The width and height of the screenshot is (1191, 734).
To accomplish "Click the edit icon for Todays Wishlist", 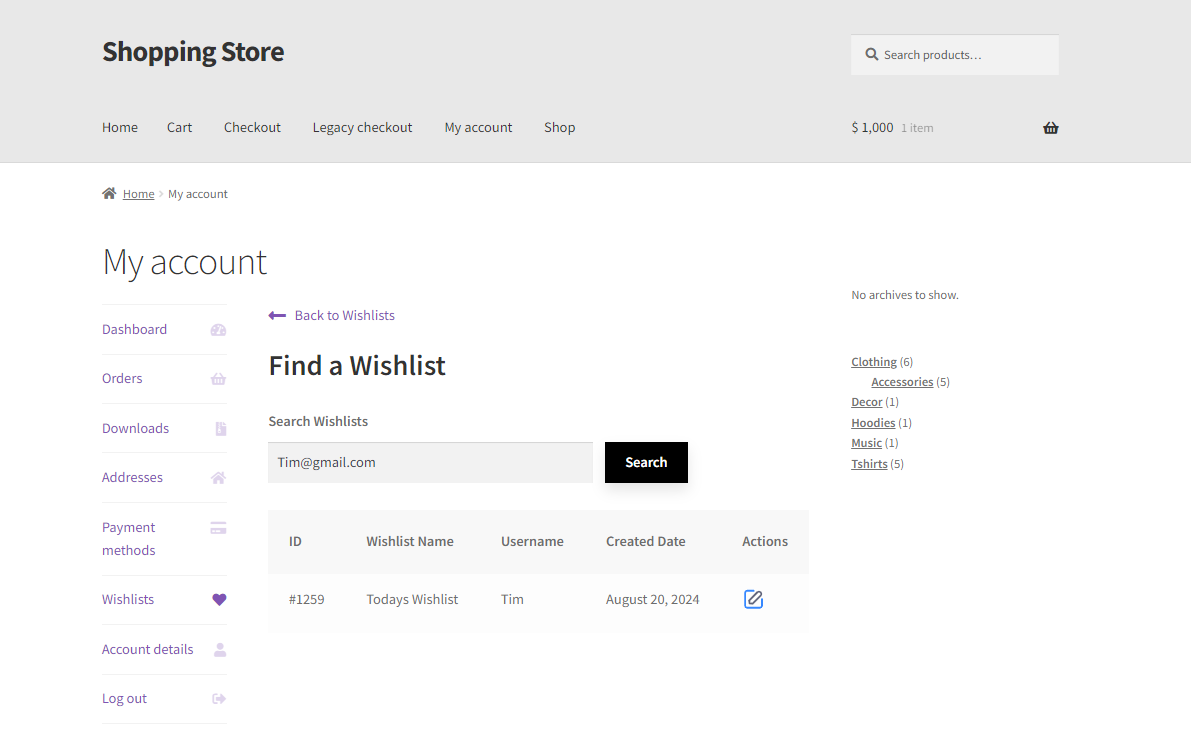I will tap(753, 600).
